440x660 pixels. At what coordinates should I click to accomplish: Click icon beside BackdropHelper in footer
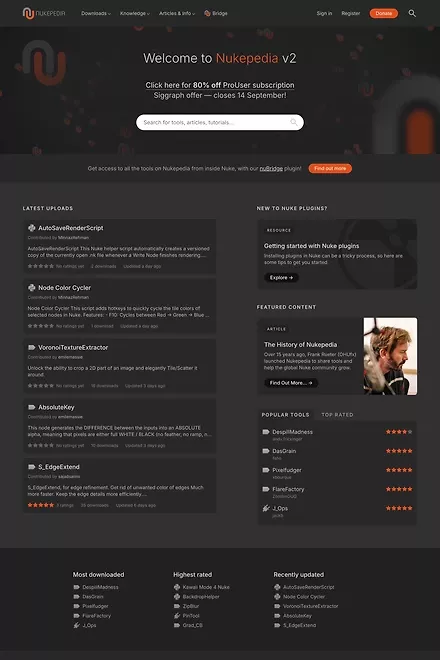click(x=177, y=597)
